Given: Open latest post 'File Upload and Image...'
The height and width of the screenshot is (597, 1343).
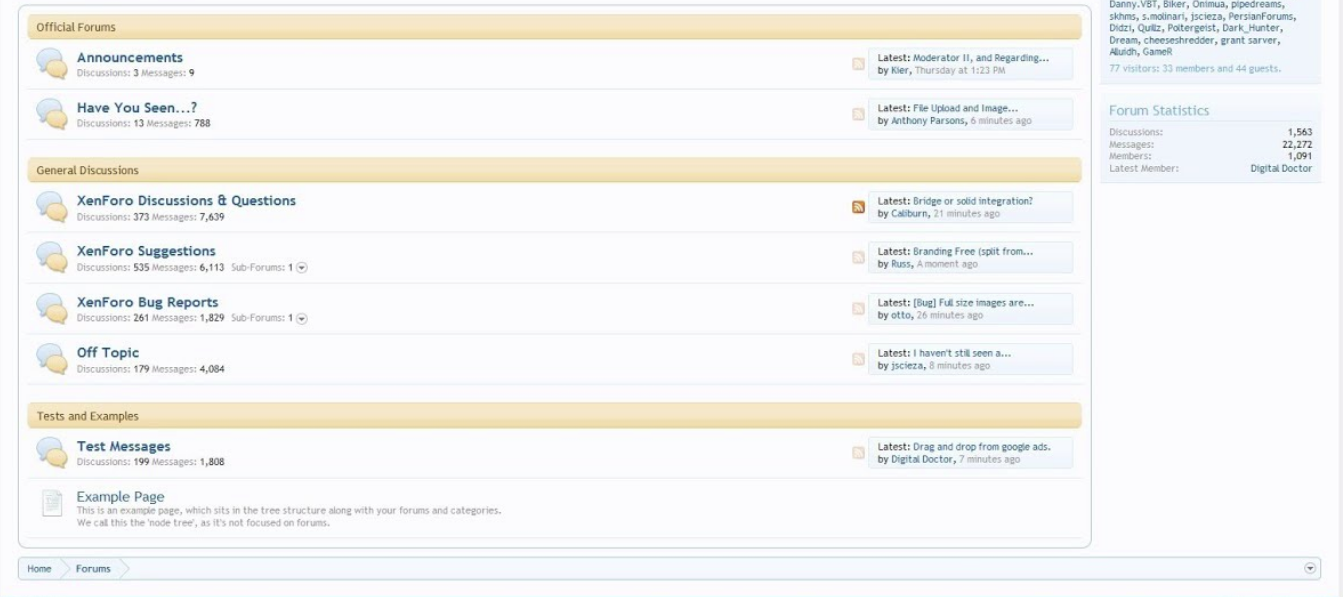Looking at the screenshot, I should click(965, 108).
